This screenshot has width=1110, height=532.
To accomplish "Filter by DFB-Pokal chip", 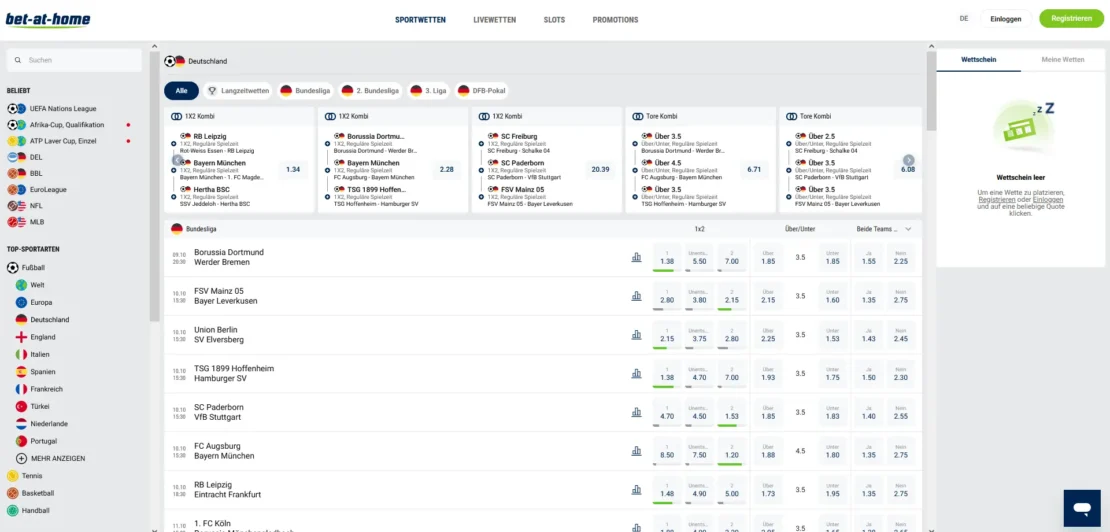I will [x=482, y=91].
